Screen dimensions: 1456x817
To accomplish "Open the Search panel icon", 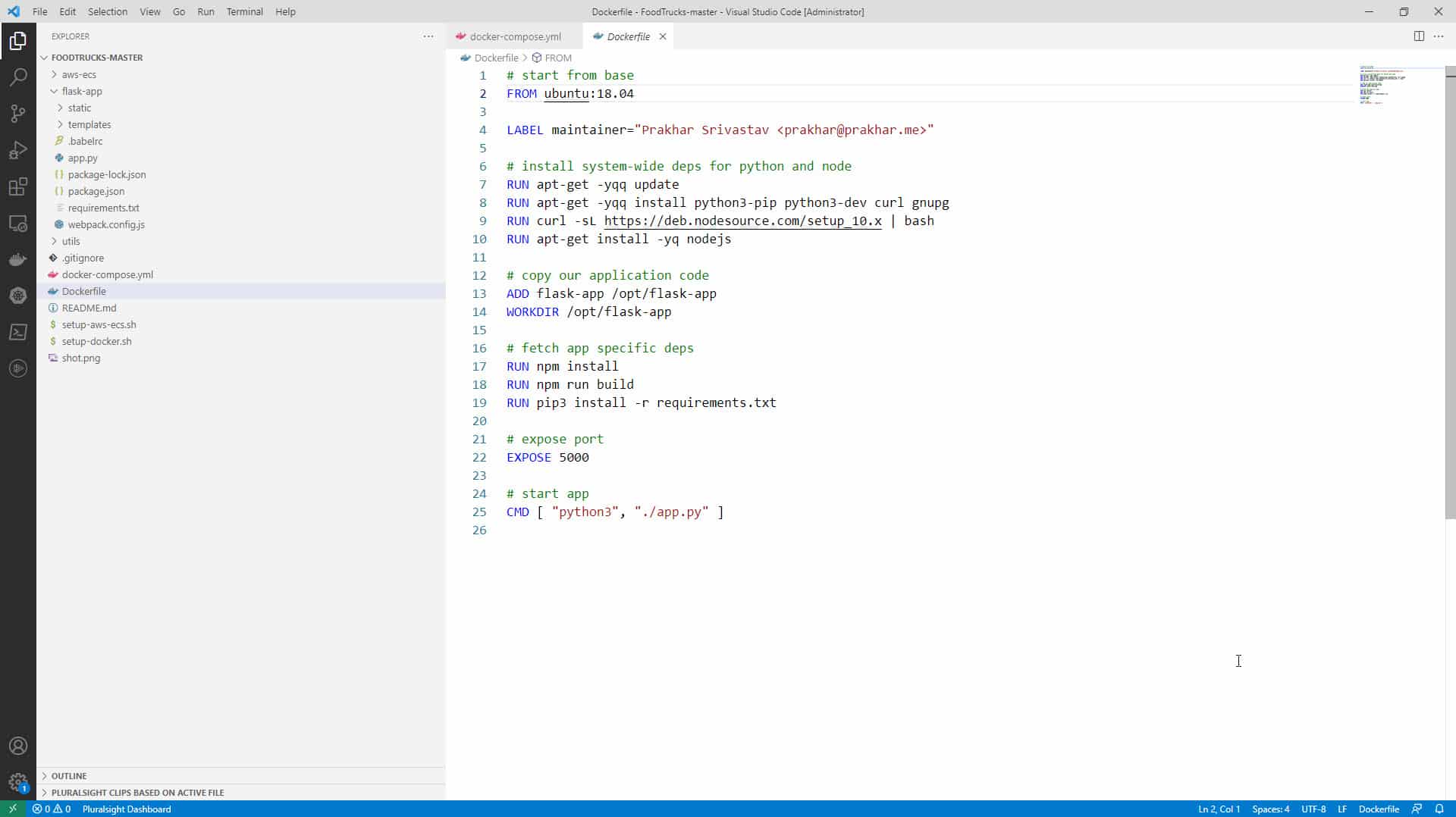I will tap(18, 77).
